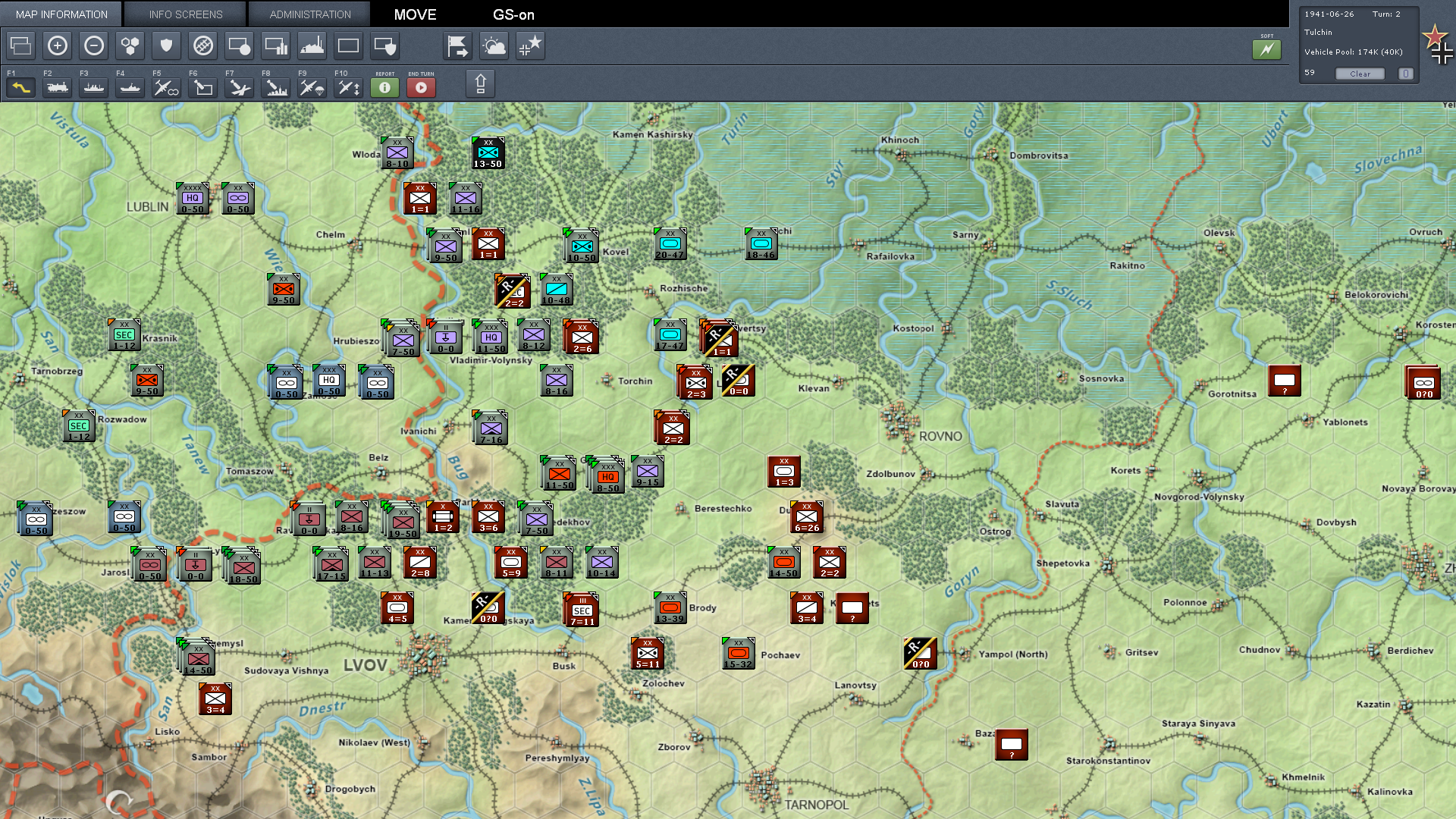Select F9 air drop parachute mode
This screenshot has width=1456, height=819.
pyautogui.click(x=312, y=87)
